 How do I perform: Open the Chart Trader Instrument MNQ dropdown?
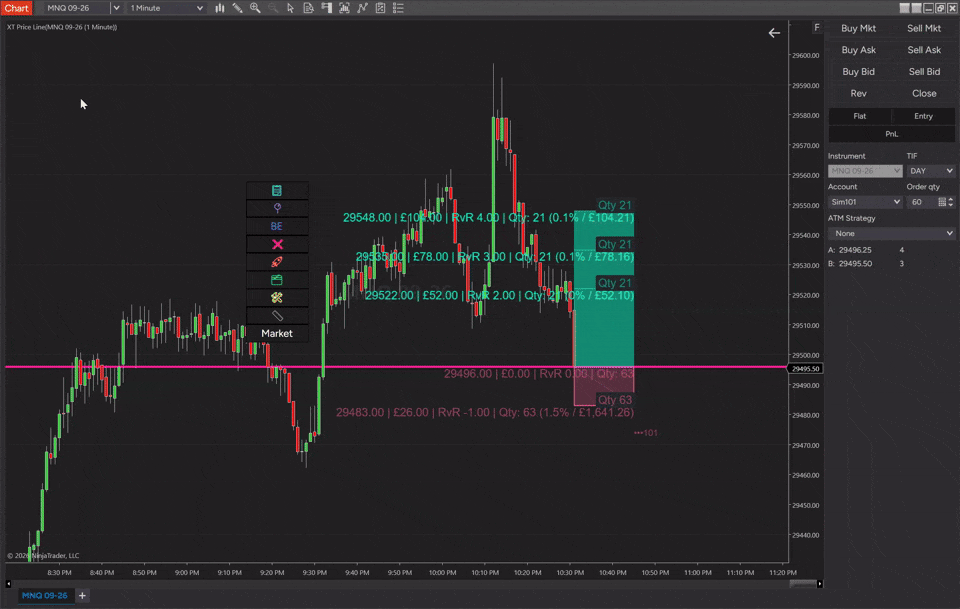point(865,171)
